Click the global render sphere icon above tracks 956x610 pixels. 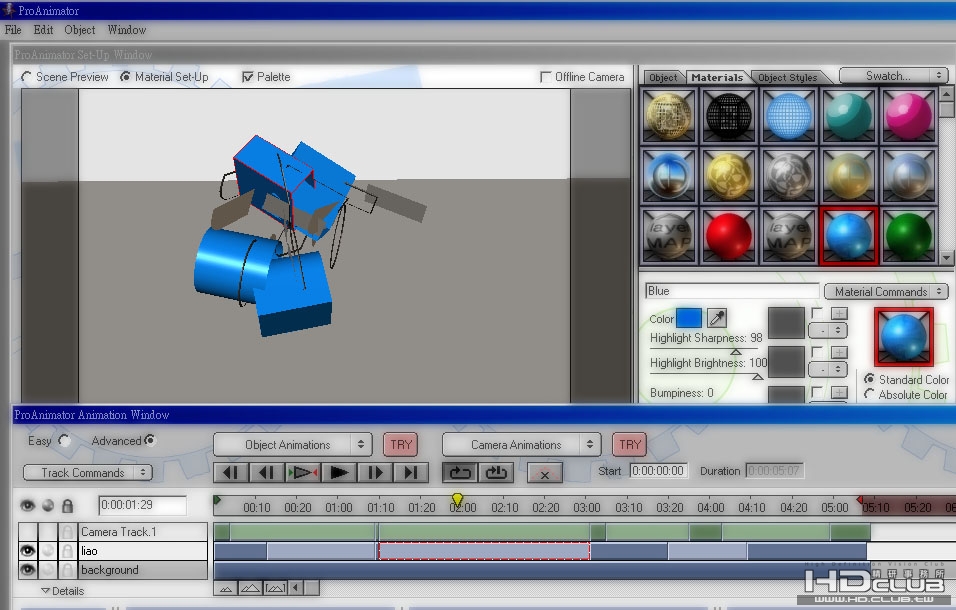coord(48,505)
